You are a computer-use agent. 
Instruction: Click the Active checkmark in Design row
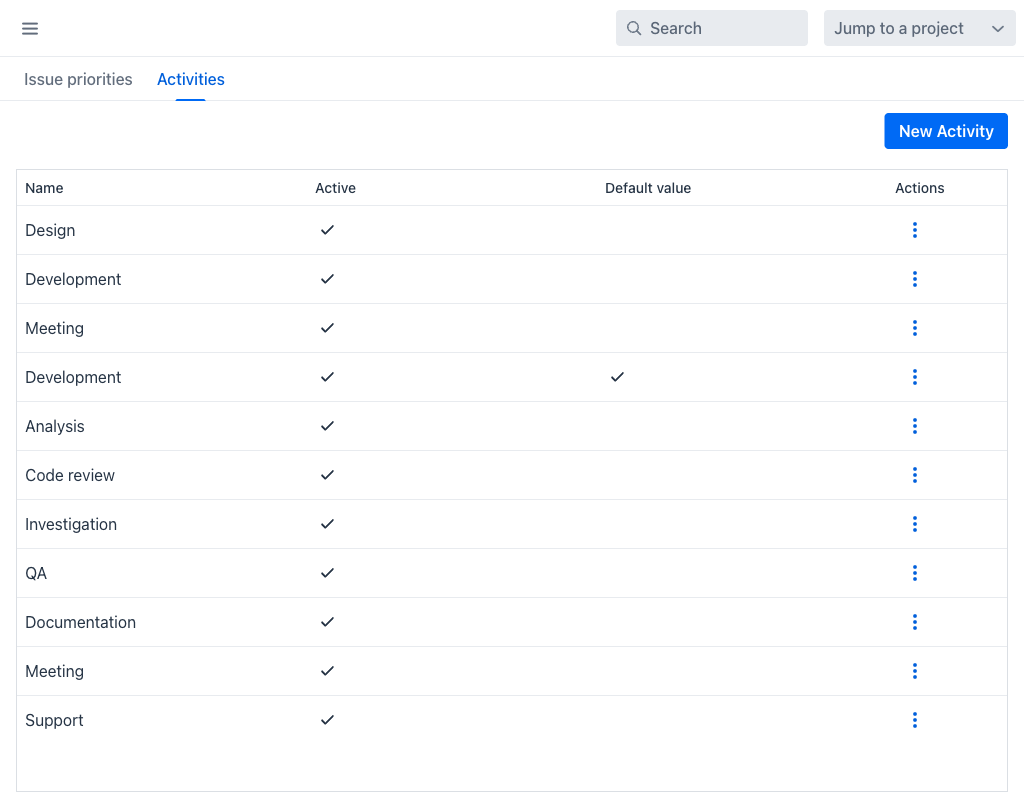tap(327, 230)
